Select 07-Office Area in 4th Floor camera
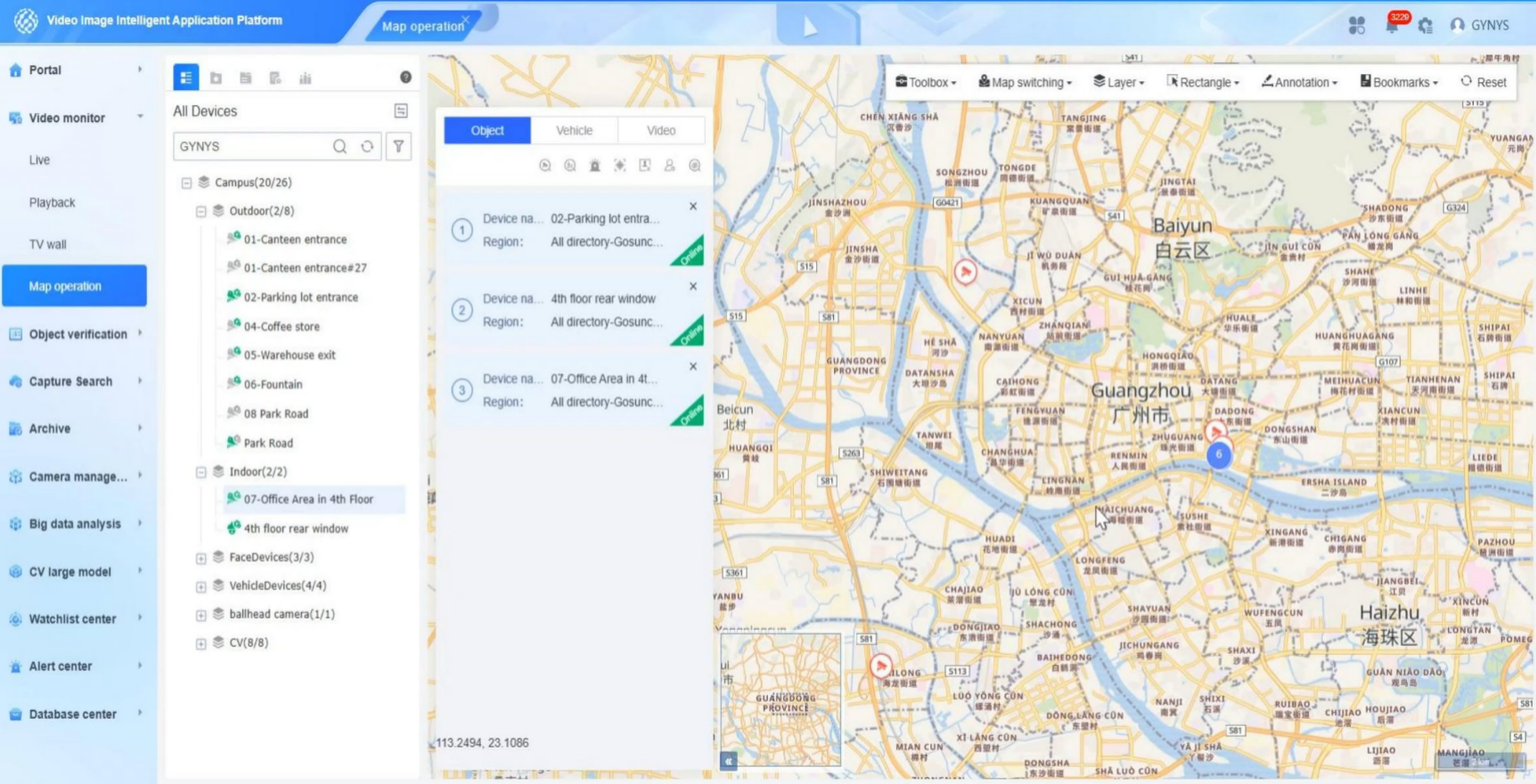The height and width of the screenshot is (784, 1536). coord(308,500)
